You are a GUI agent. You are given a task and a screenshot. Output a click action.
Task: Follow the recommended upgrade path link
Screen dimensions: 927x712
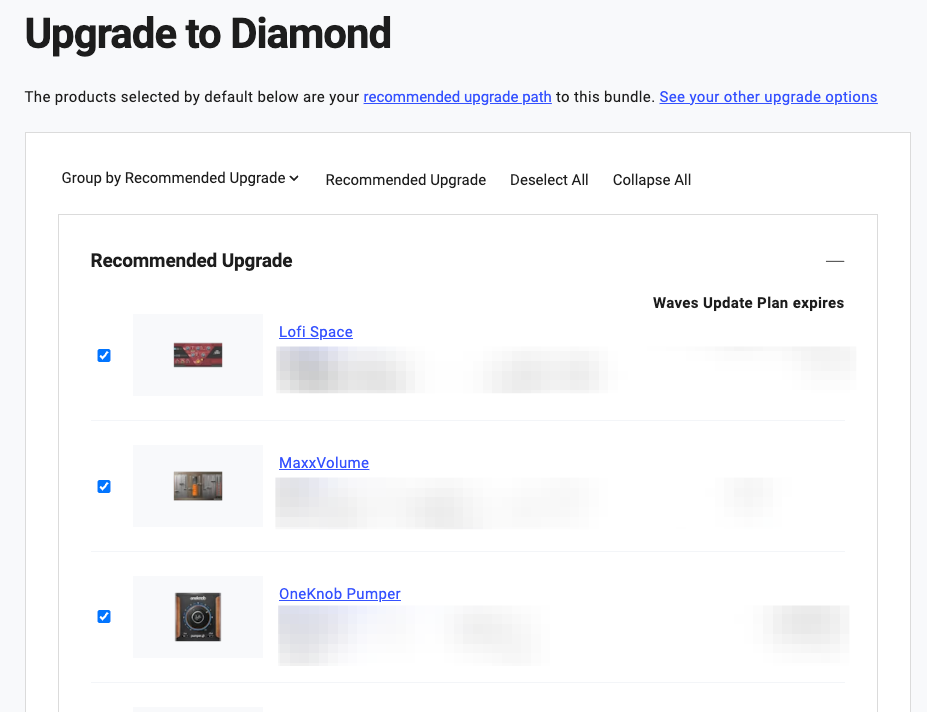tap(457, 97)
